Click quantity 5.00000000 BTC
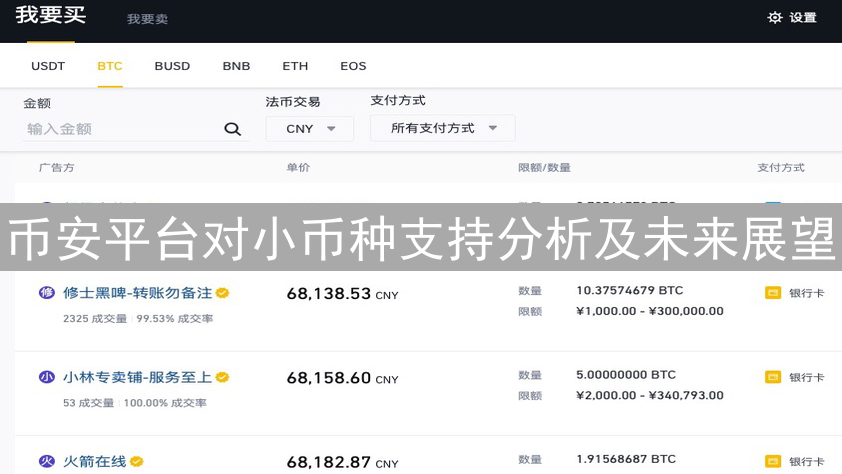Screen dimensions: 842x474 626,375
